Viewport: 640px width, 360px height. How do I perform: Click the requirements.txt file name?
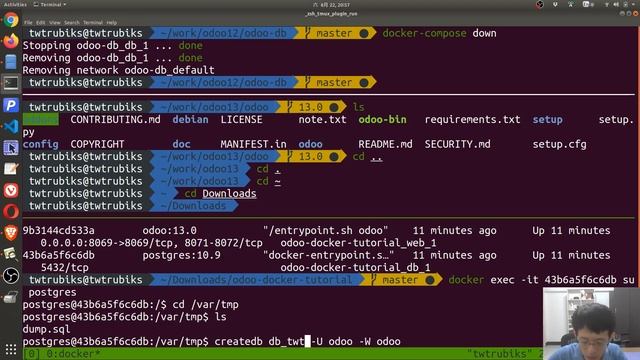(473, 120)
